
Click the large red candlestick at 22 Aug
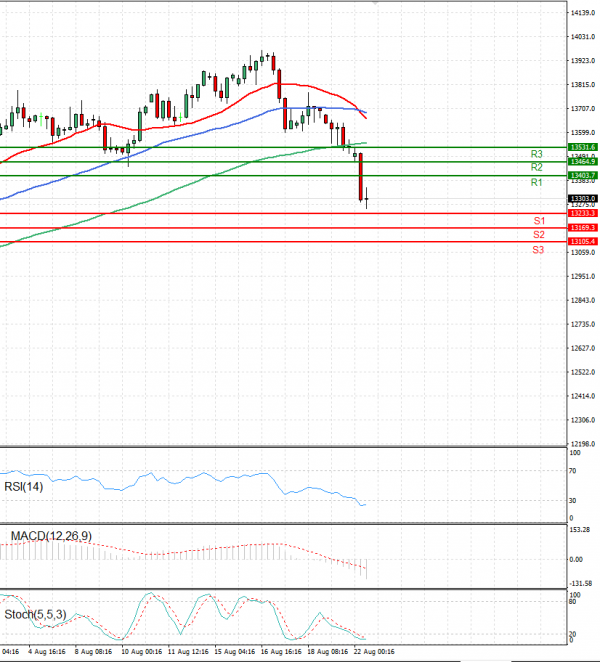361,177
